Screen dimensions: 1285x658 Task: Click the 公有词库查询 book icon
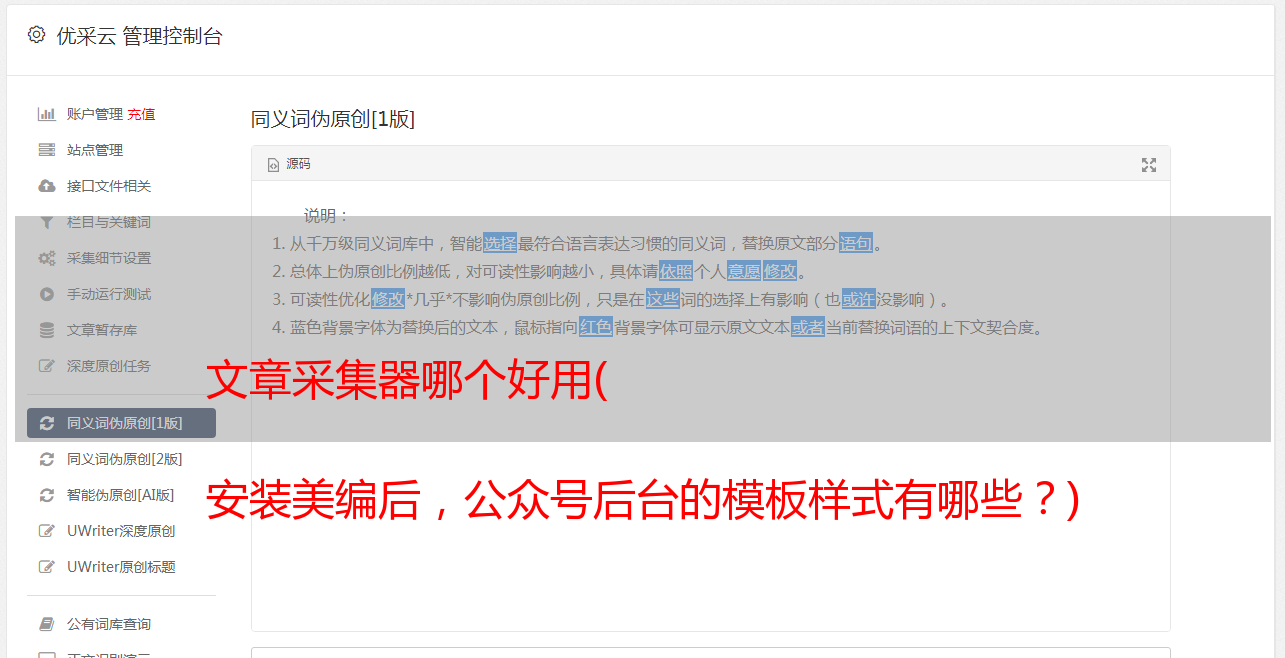pyautogui.click(x=46, y=624)
